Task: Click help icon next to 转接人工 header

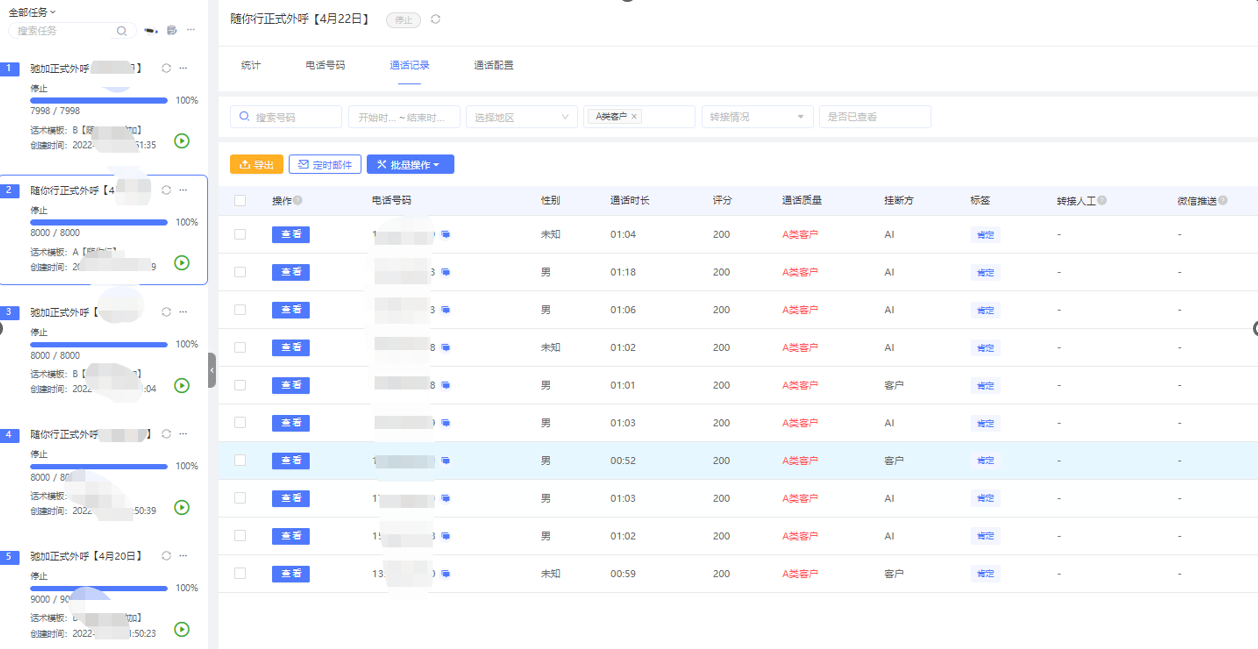Action: [x=1102, y=201]
